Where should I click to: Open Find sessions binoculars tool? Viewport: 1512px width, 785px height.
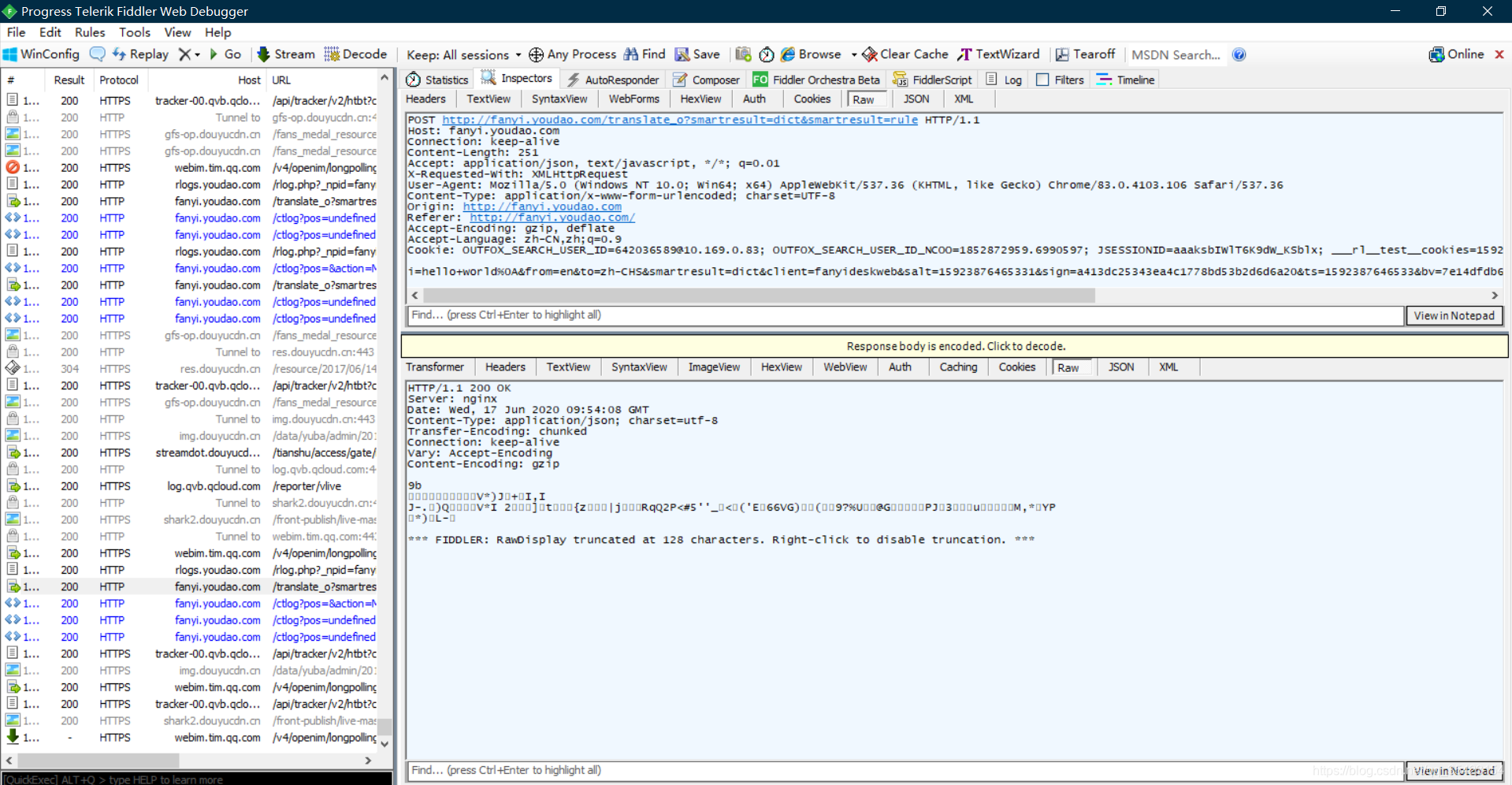click(x=645, y=54)
